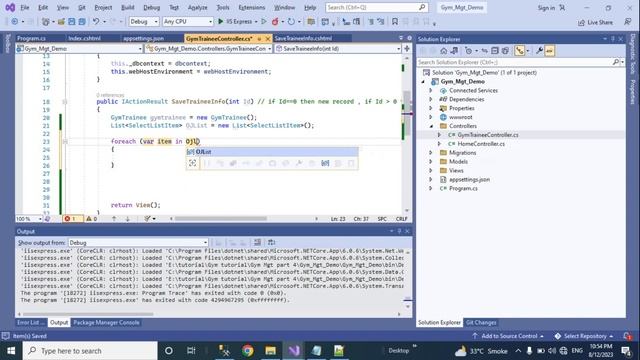Collapse the Controllers folder

tap(431, 126)
